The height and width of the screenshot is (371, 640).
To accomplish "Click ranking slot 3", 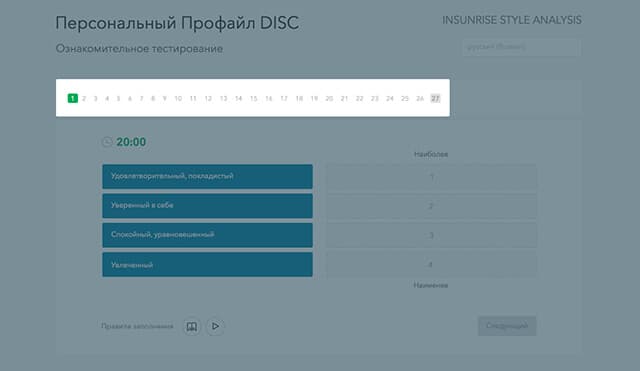I will [x=431, y=235].
